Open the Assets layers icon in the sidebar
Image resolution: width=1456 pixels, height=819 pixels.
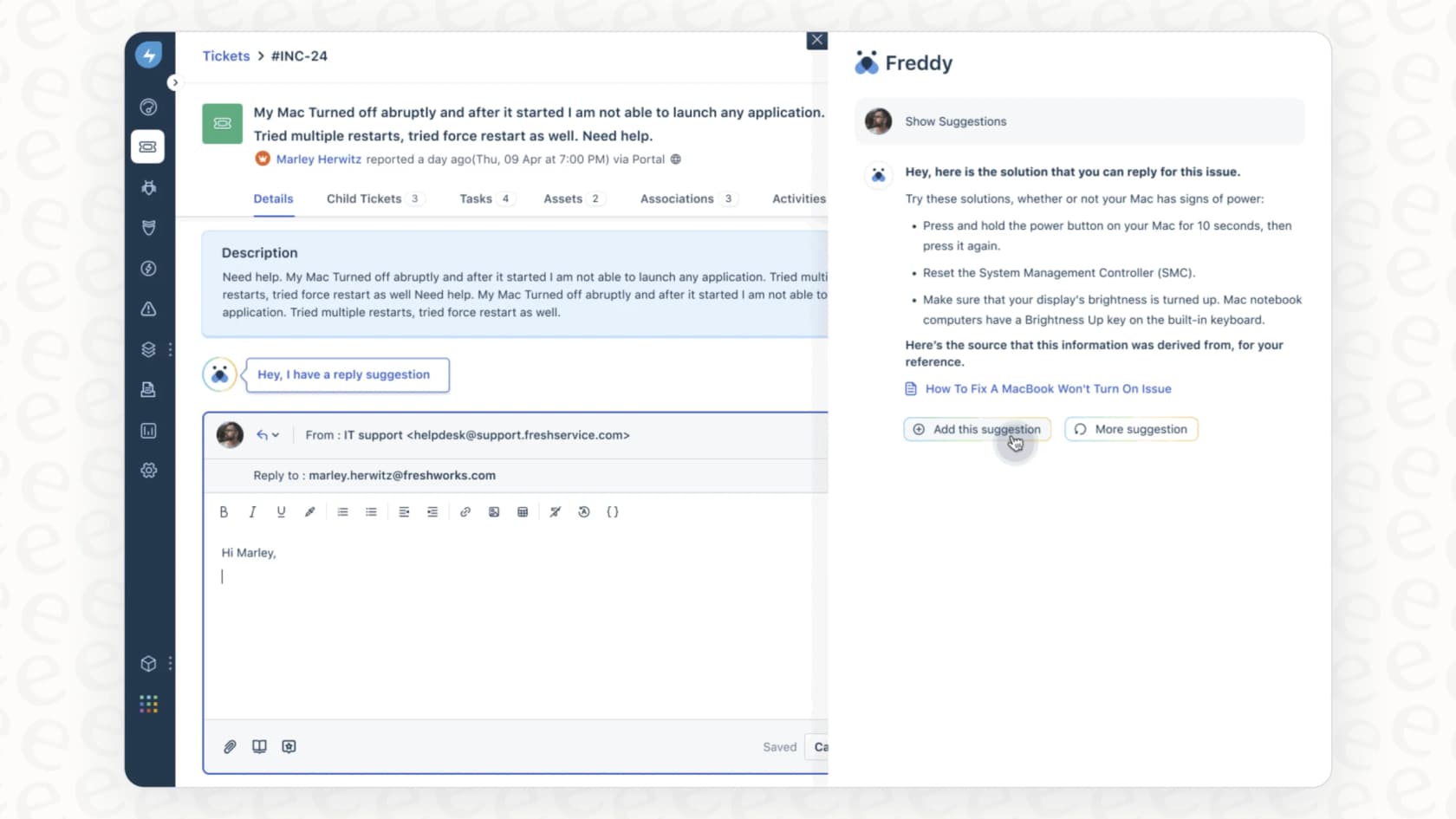148,349
